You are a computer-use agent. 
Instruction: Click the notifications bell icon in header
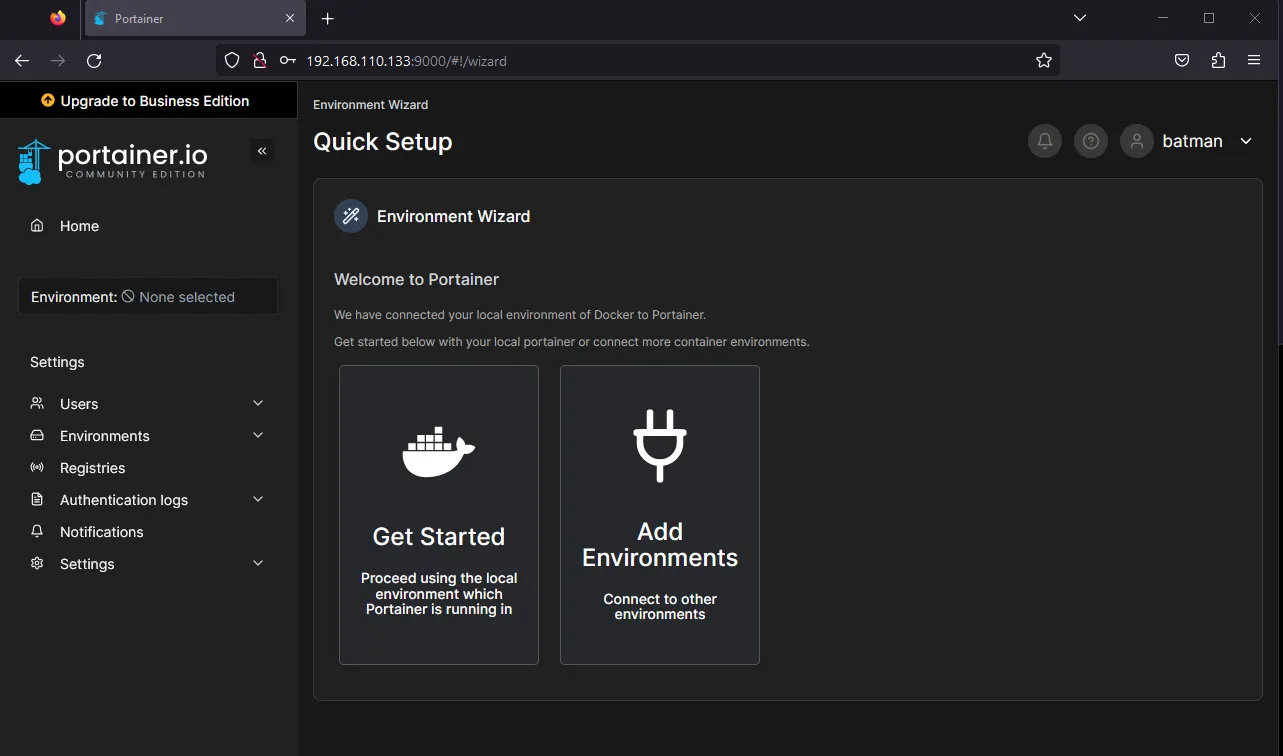(x=1045, y=141)
